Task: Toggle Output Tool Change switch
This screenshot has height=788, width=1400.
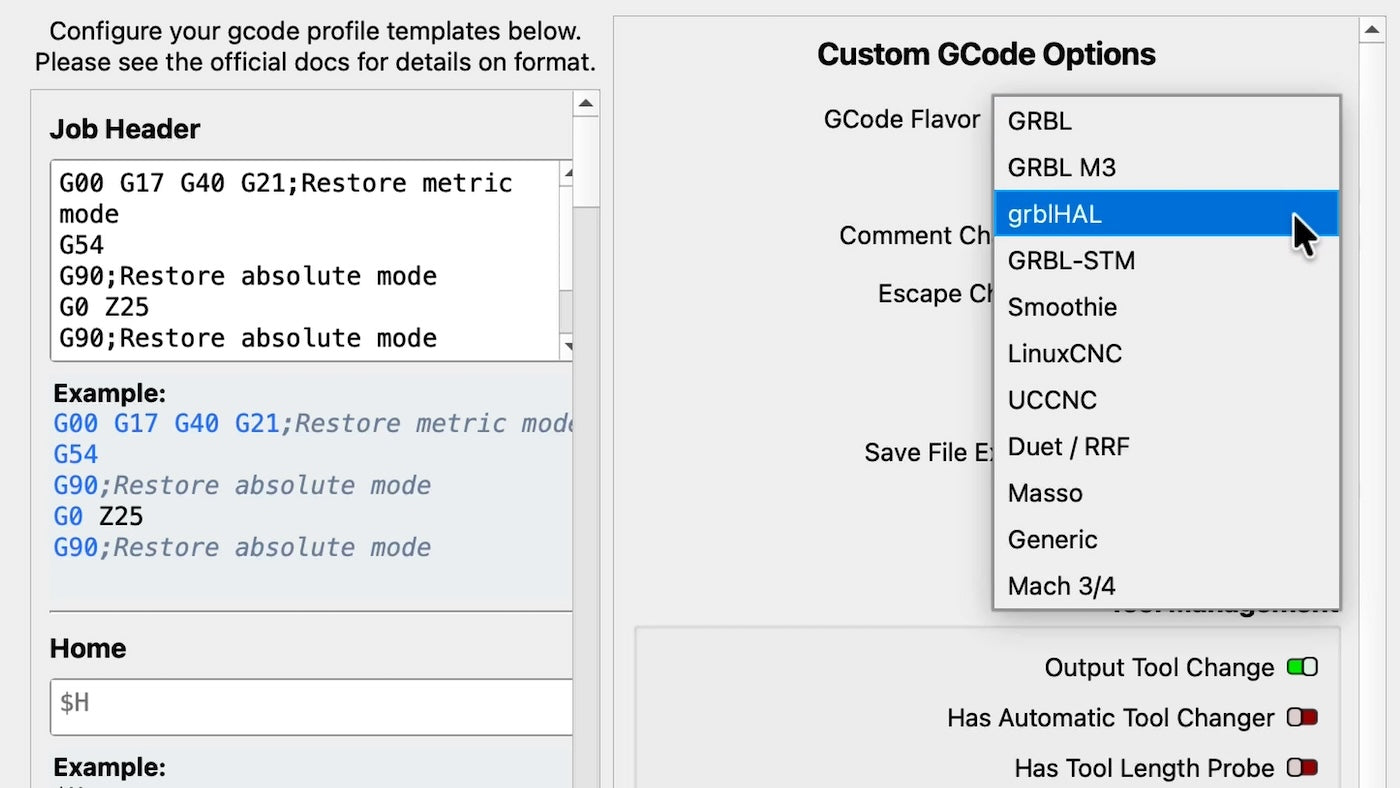Action: tap(1302, 667)
